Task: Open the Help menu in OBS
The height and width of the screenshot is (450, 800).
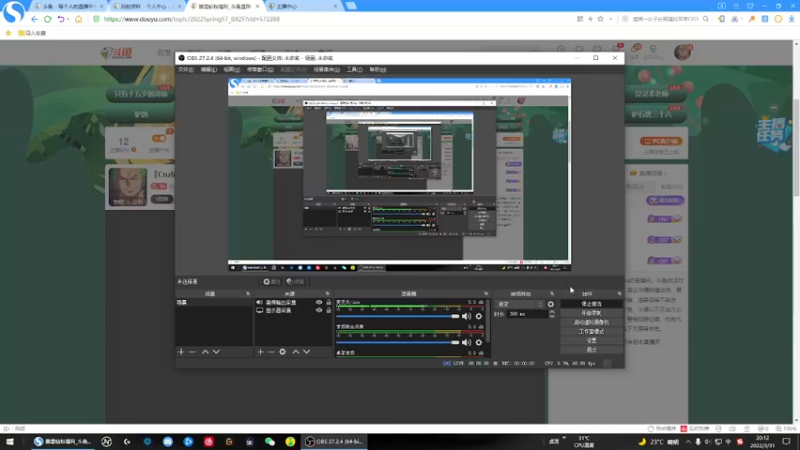Action: click(x=378, y=69)
